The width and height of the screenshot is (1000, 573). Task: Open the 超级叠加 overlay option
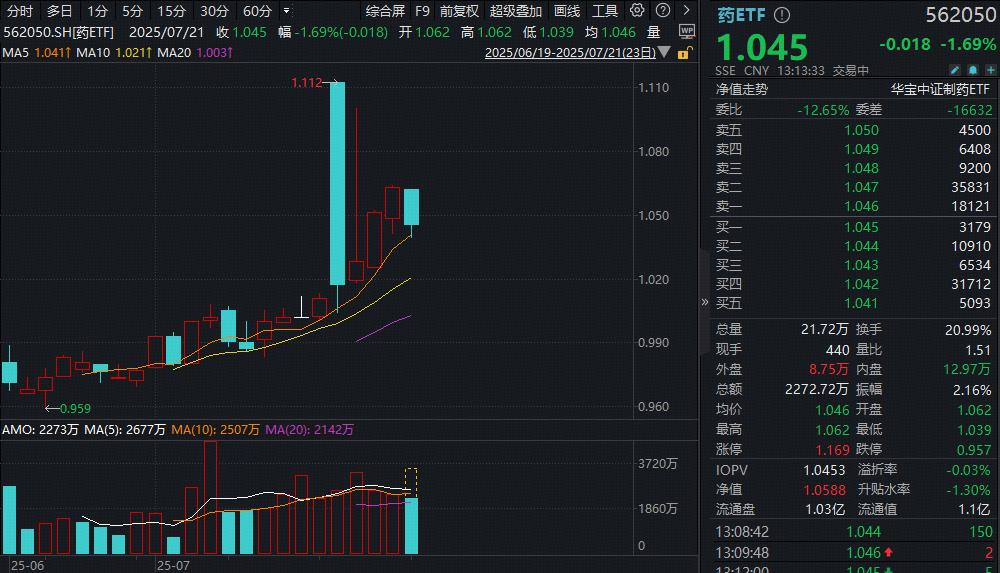(516, 11)
